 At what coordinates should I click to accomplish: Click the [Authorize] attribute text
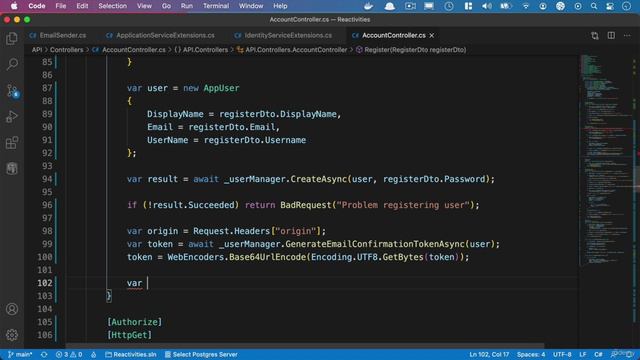click(134, 322)
